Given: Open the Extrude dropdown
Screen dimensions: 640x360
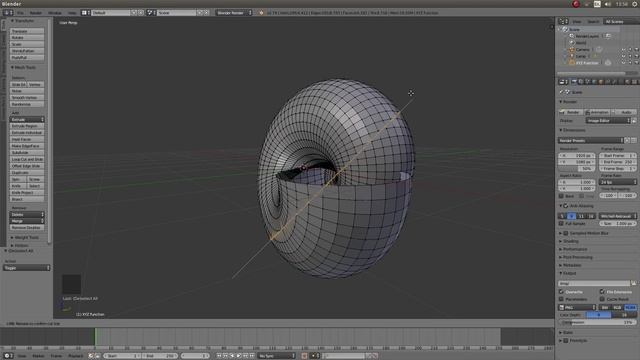Looking at the screenshot, I should [27, 120].
